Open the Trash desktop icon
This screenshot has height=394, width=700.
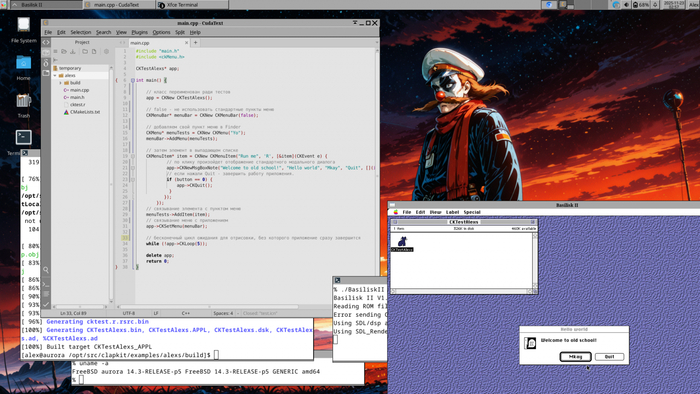point(24,105)
